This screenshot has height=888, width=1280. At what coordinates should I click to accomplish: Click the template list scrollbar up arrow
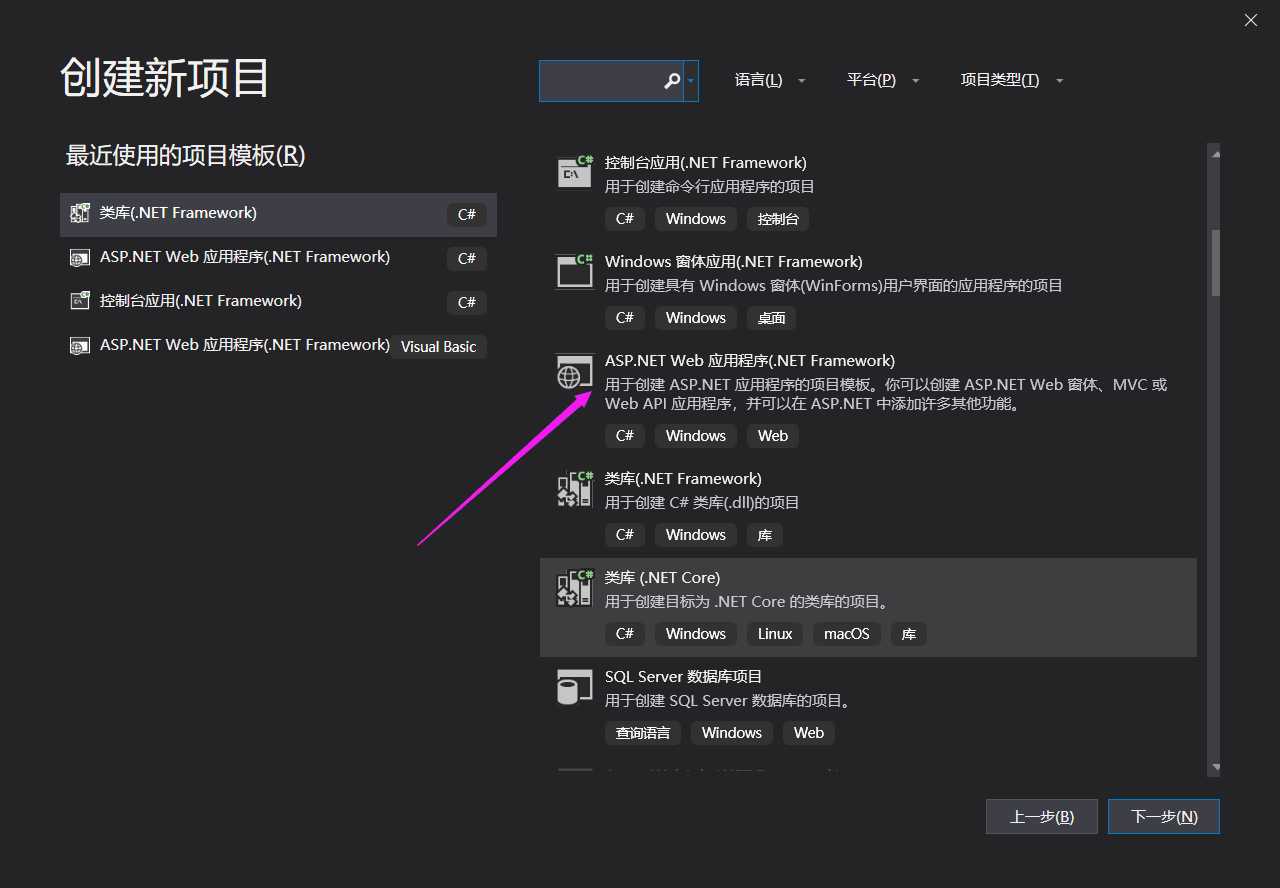(1215, 154)
